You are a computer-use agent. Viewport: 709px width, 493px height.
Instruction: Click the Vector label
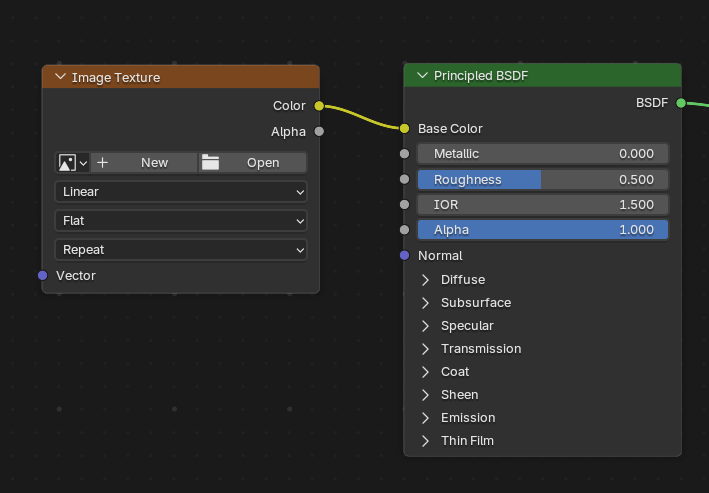(76, 276)
